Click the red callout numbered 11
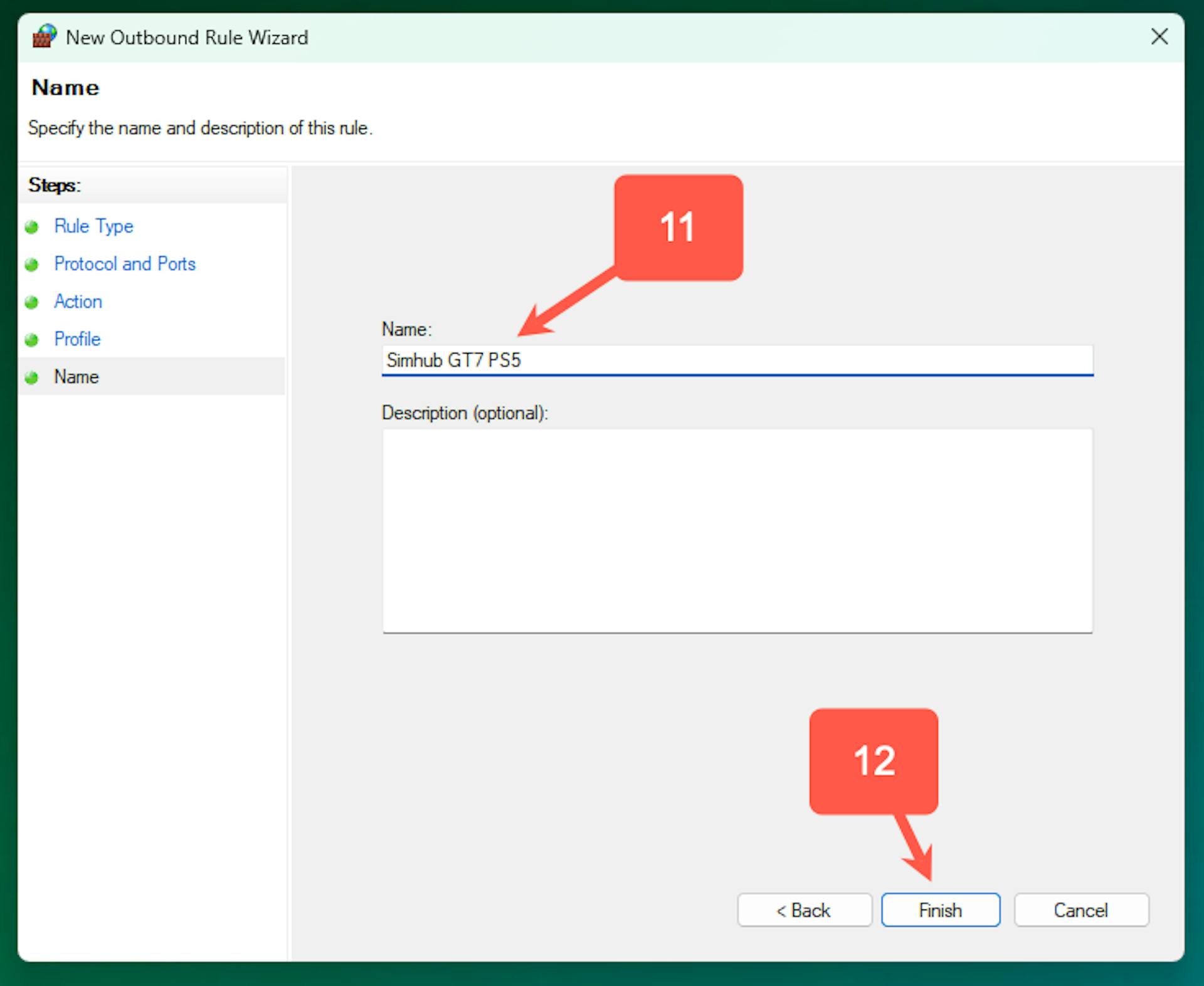1204x986 pixels. tap(678, 227)
